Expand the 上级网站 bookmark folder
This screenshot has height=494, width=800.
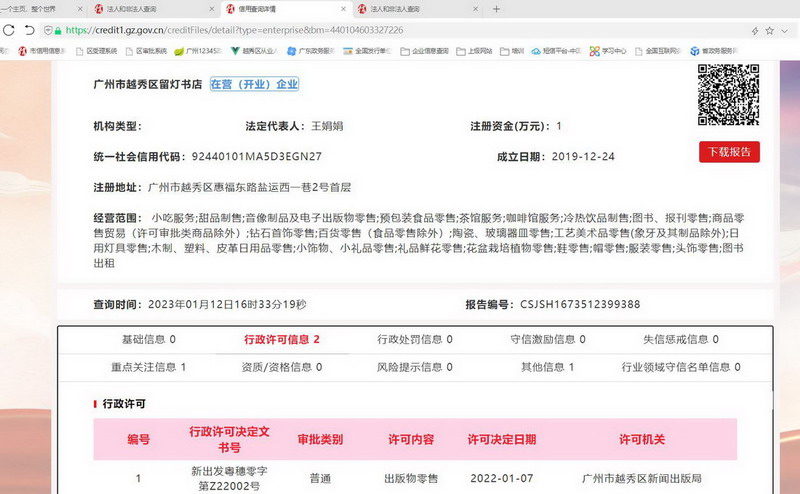click(x=478, y=50)
